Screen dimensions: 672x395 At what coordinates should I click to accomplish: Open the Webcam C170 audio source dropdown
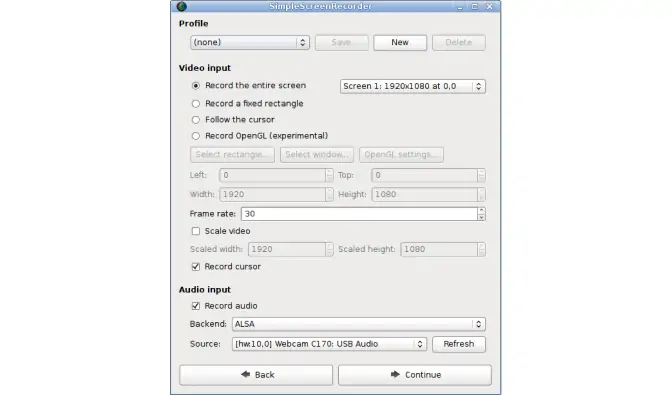pos(329,344)
